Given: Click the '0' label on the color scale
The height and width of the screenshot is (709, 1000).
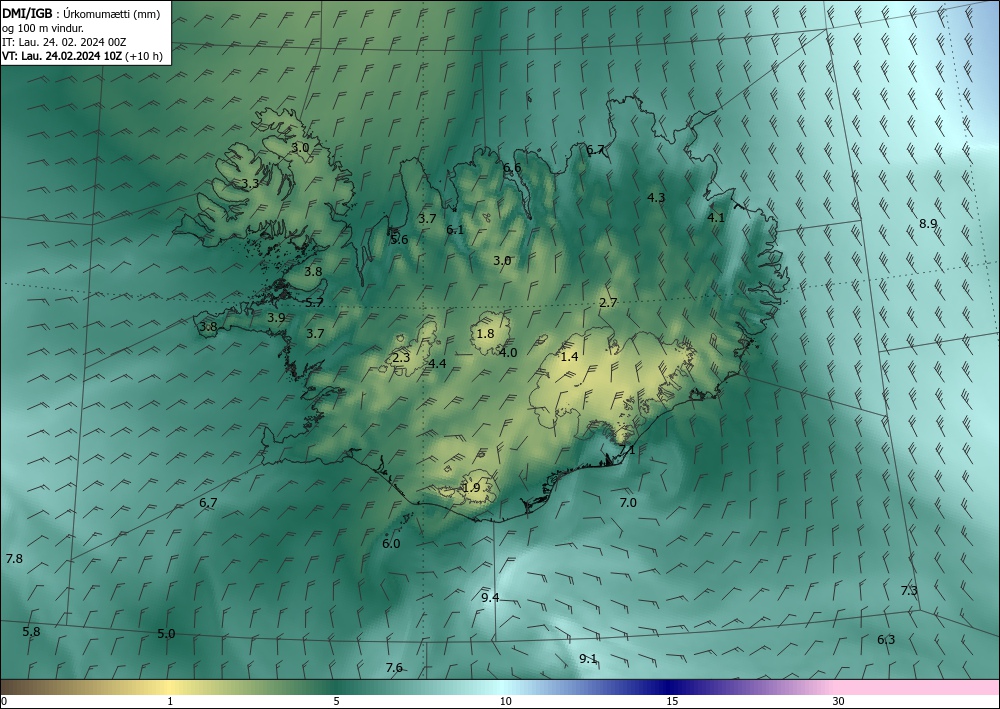Looking at the screenshot, I should 4,702.
